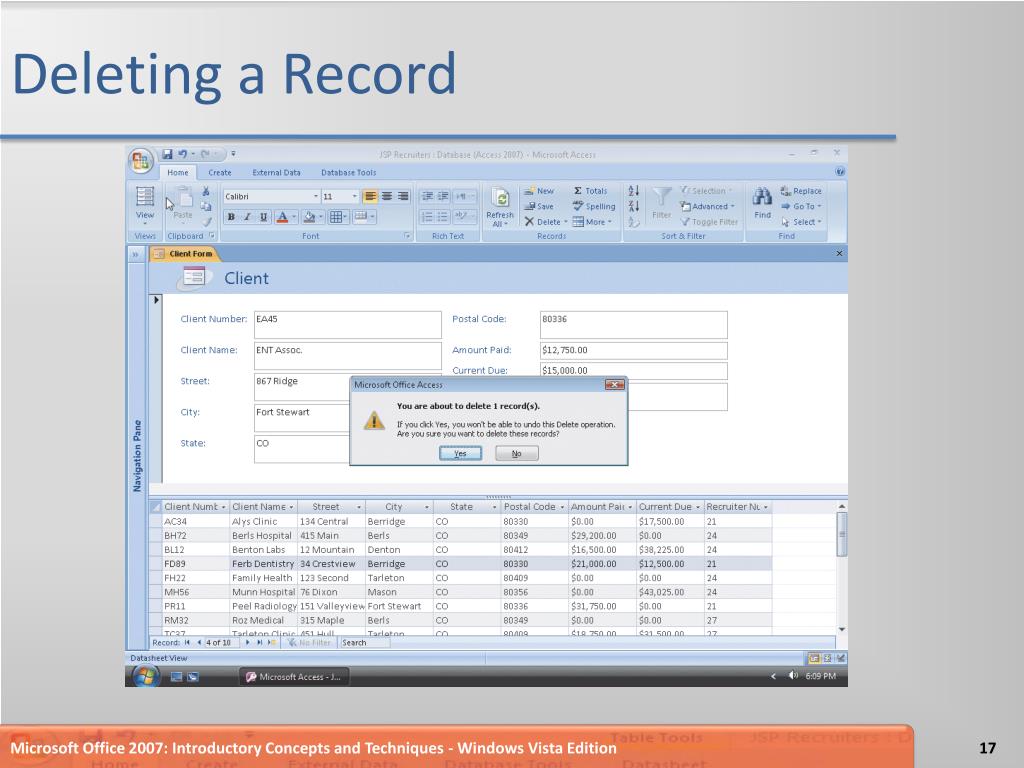
Task: Click New record in Records group
Action: click(x=539, y=191)
